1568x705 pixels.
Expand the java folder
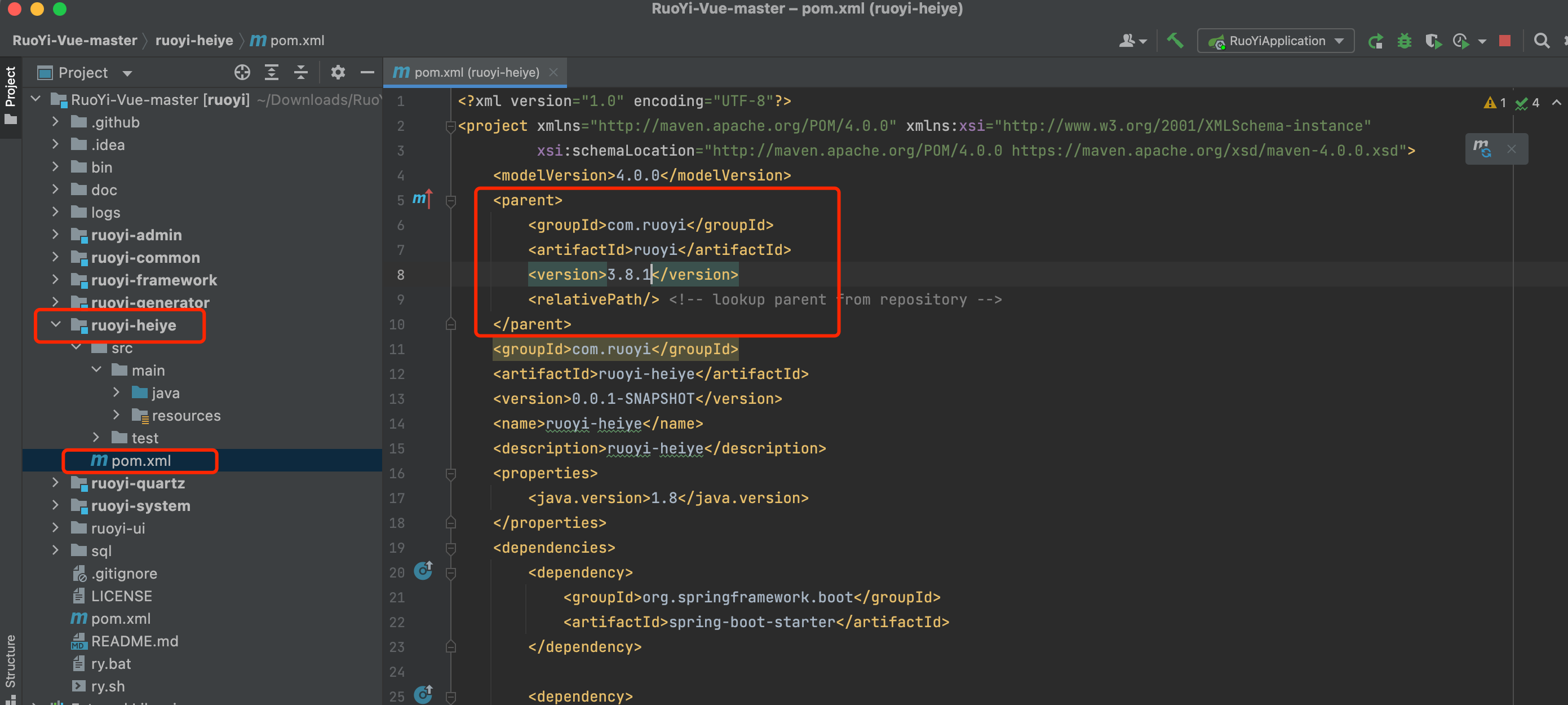tap(116, 392)
